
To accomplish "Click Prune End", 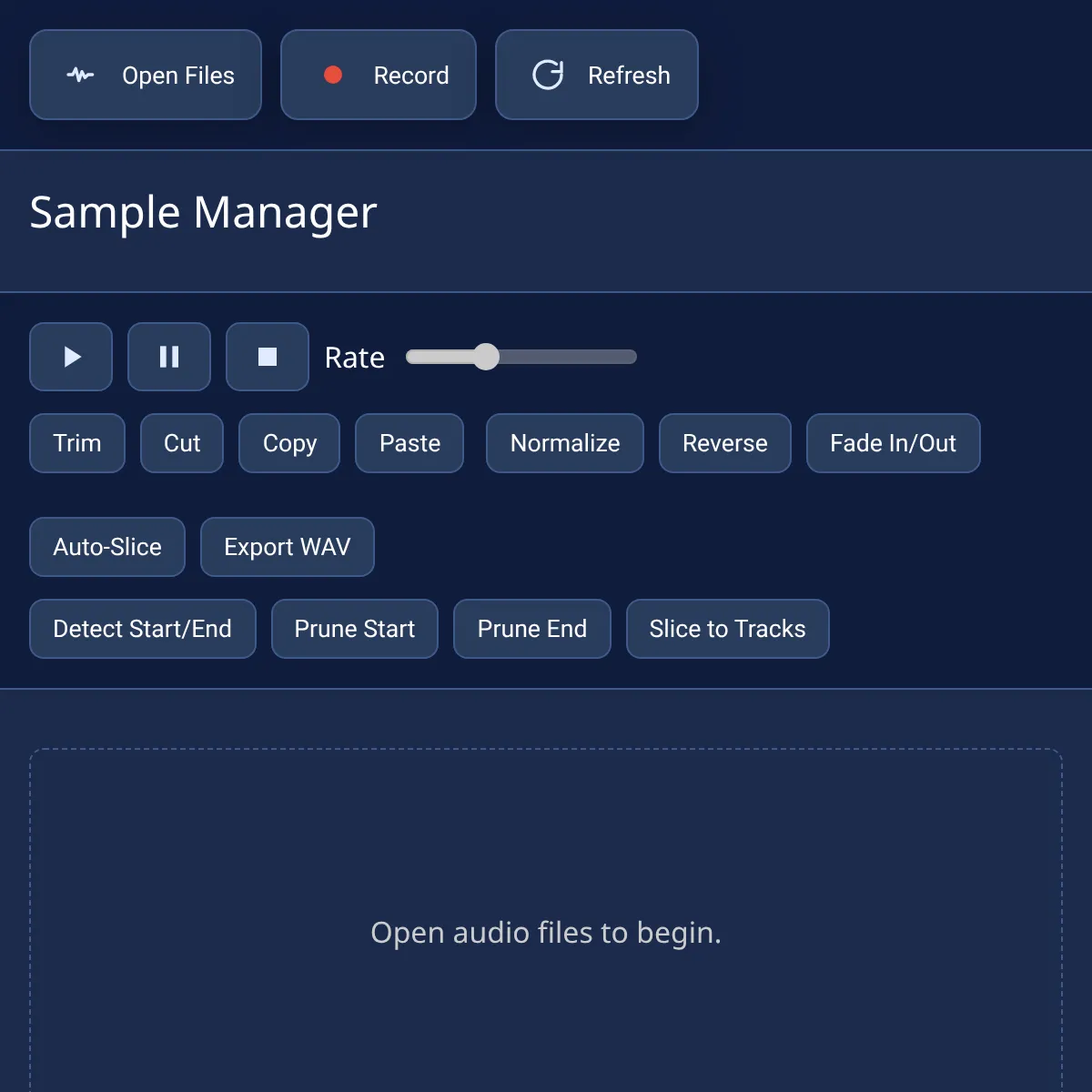I will pyautogui.click(x=532, y=629).
